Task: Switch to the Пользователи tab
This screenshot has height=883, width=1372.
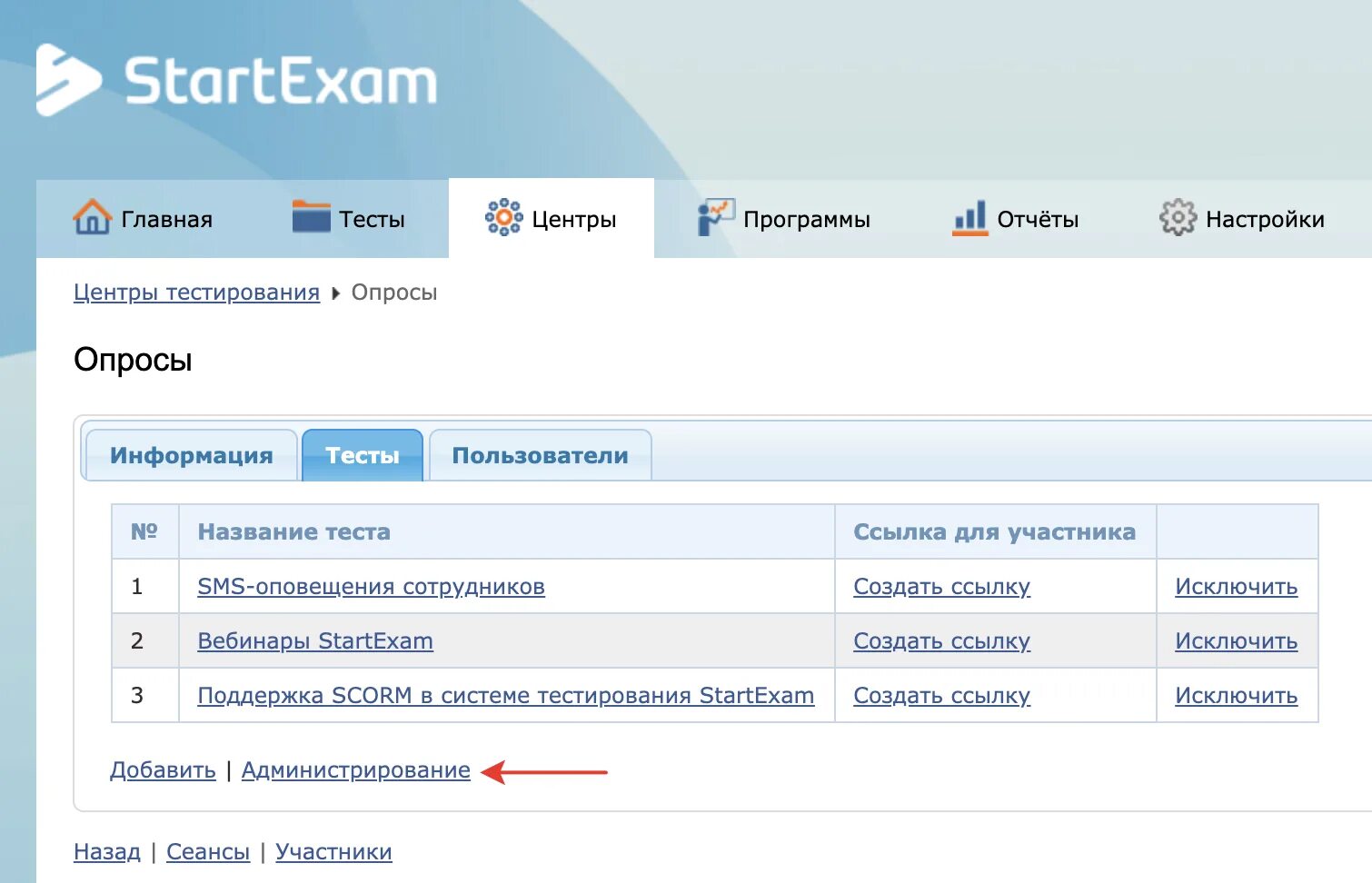Action: click(x=540, y=455)
